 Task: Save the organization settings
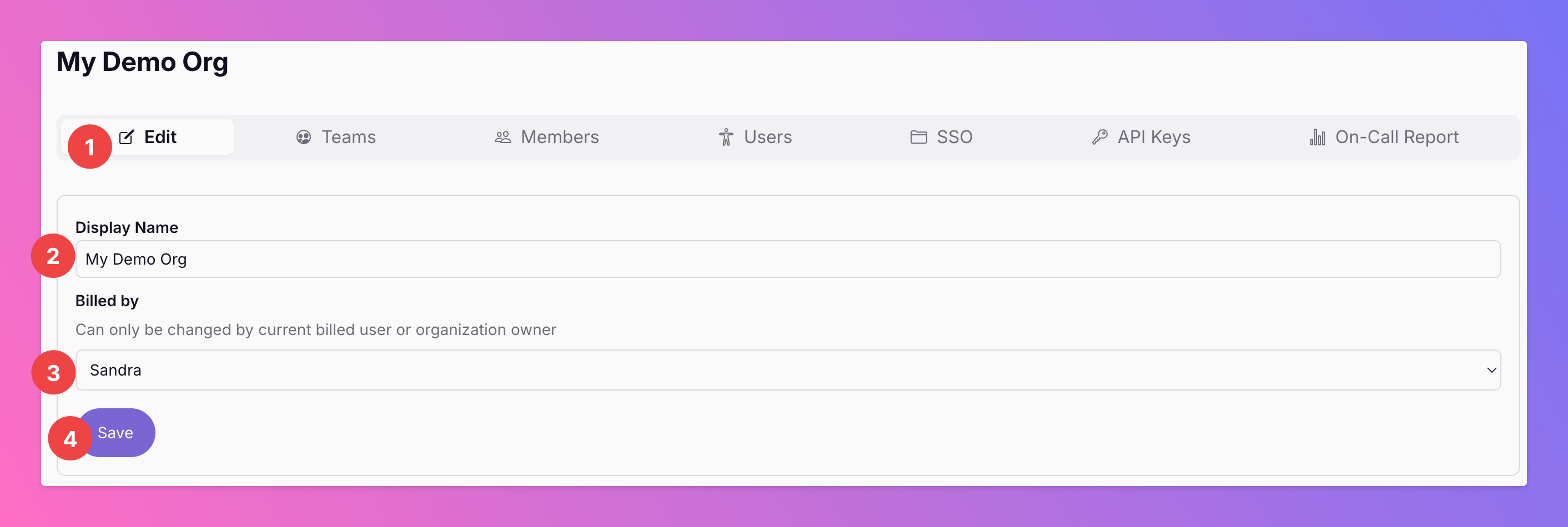click(x=115, y=433)
